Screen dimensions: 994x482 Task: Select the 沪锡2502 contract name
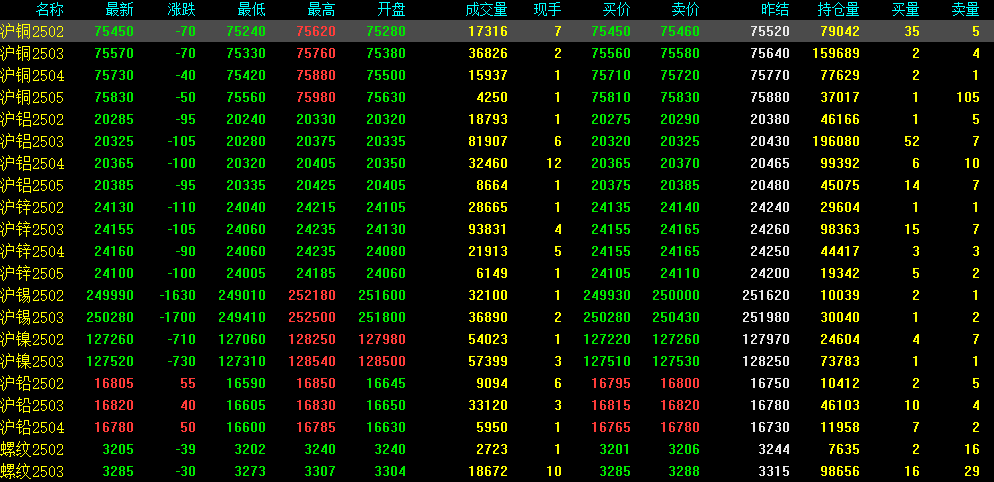click(32, 296)
